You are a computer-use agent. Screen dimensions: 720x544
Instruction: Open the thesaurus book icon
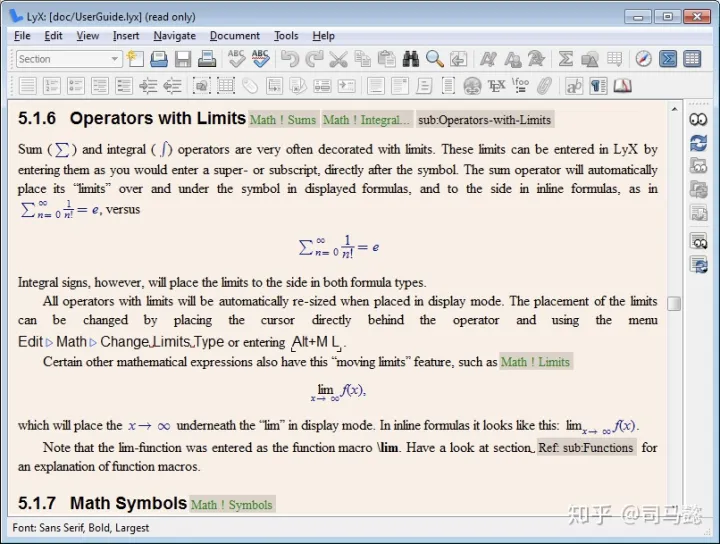[622, 85]
